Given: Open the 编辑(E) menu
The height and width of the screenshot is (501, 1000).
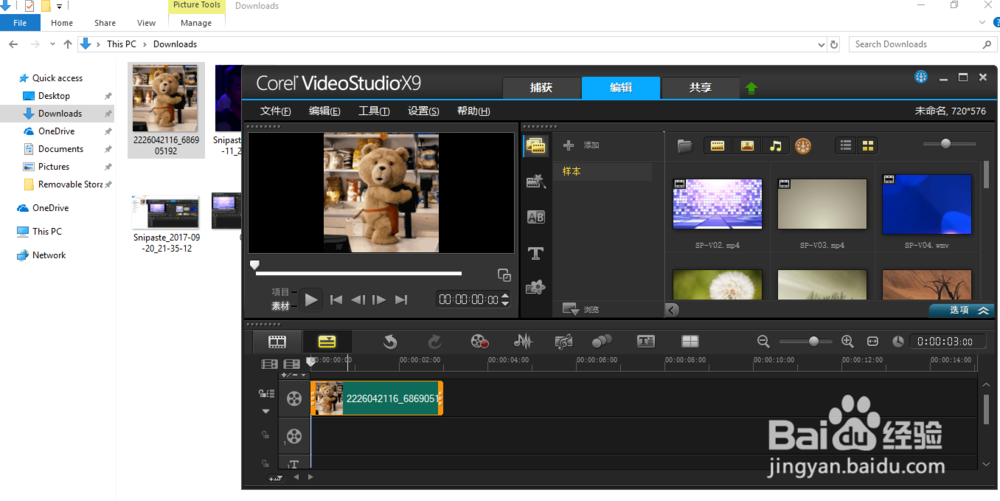Looking at the screenshot, I should [x=325, y=111].
